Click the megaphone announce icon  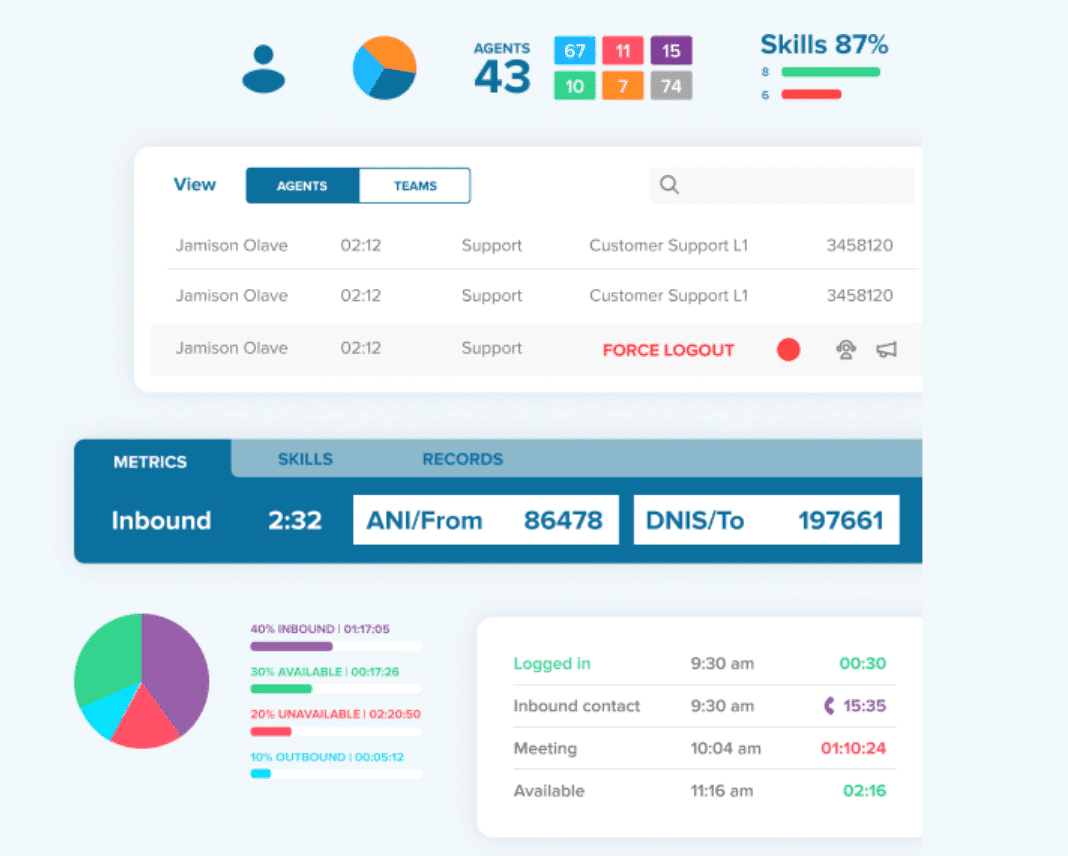tap(886, 349)
